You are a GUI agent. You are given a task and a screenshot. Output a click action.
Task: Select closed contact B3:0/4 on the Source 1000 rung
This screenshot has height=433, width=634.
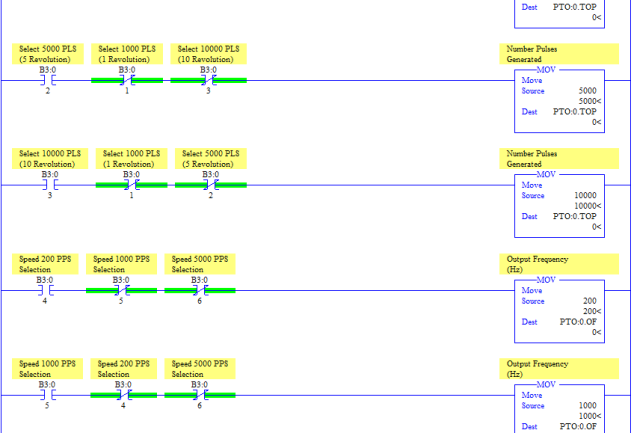click(x=123, y=395)
